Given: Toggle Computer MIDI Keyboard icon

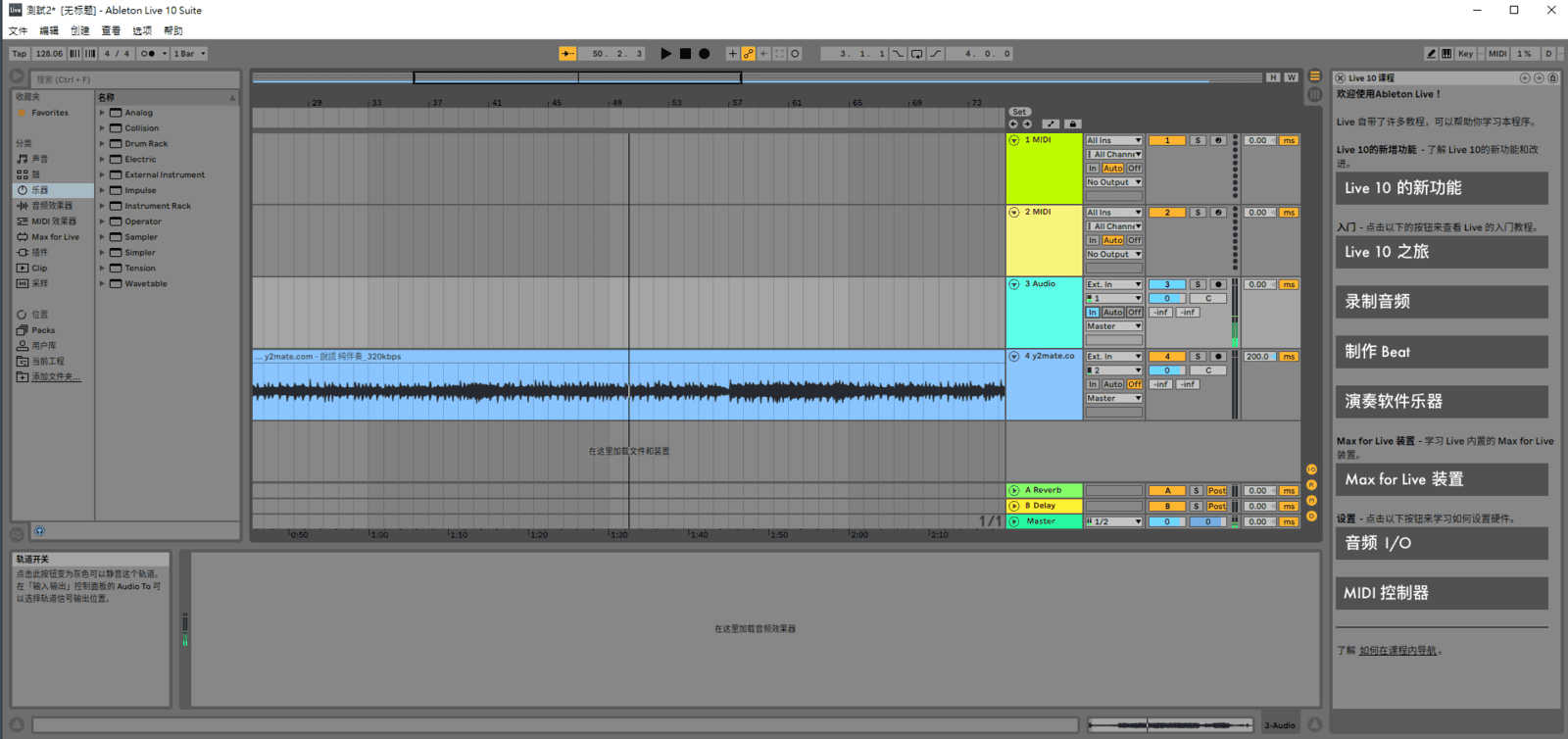Looking at the screenshot, I should pos(1446,54).
